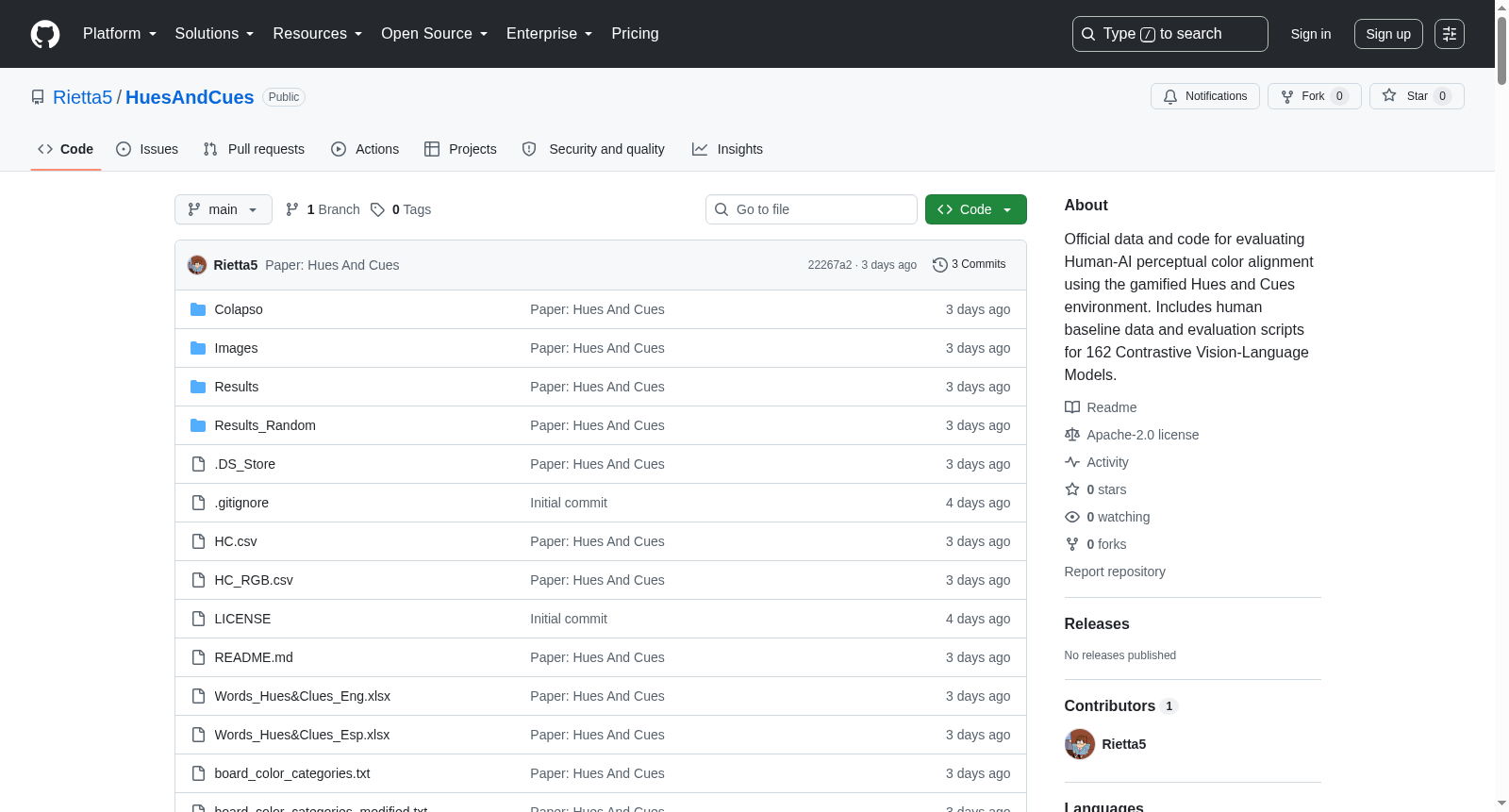The width and height of the screenshot is (1509, 812).
Task: Focus the 'Type / to search' box
Action: pos(1170,34)
